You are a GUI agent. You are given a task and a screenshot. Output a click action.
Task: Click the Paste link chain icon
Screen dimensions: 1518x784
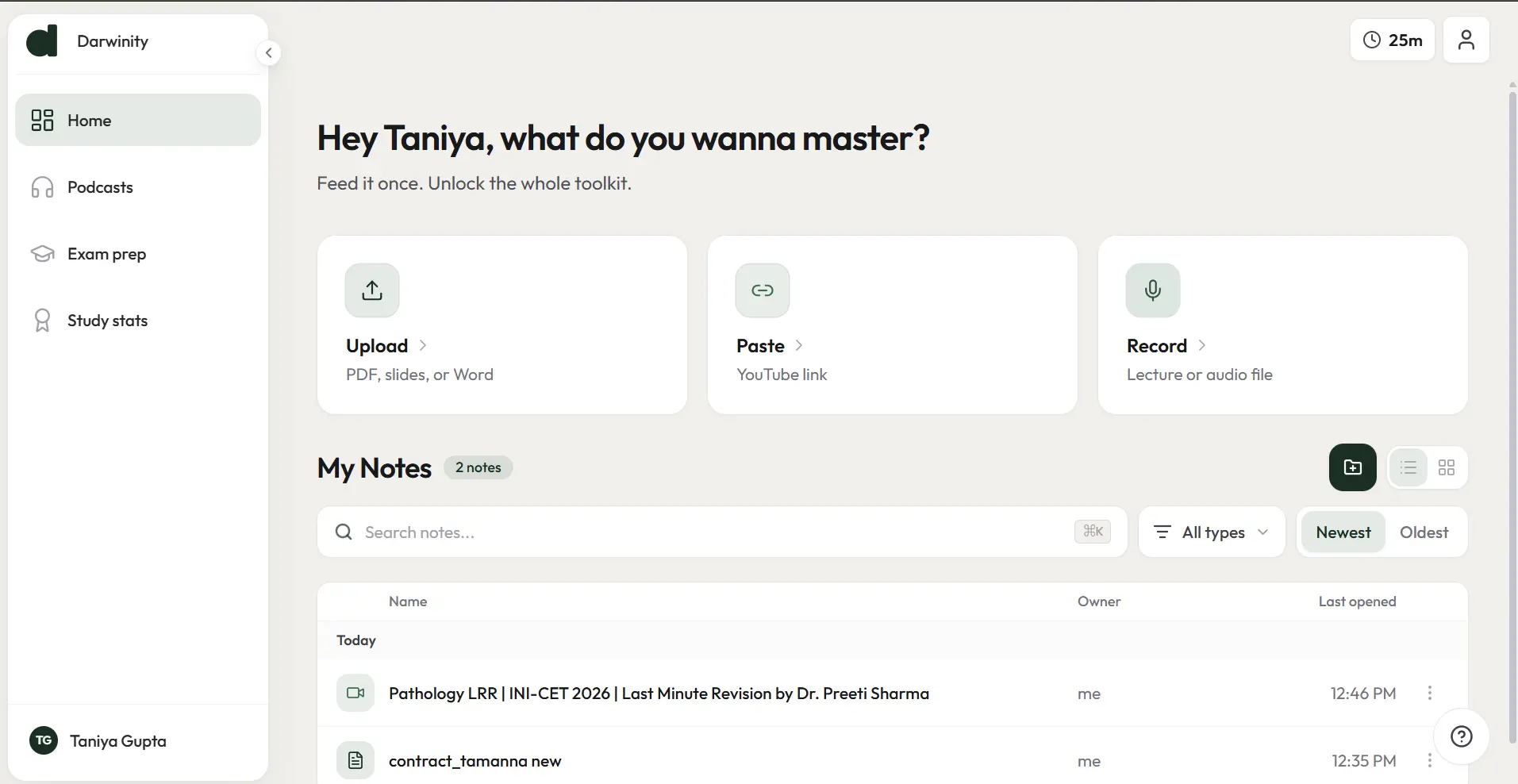click(x=763, y=290)
